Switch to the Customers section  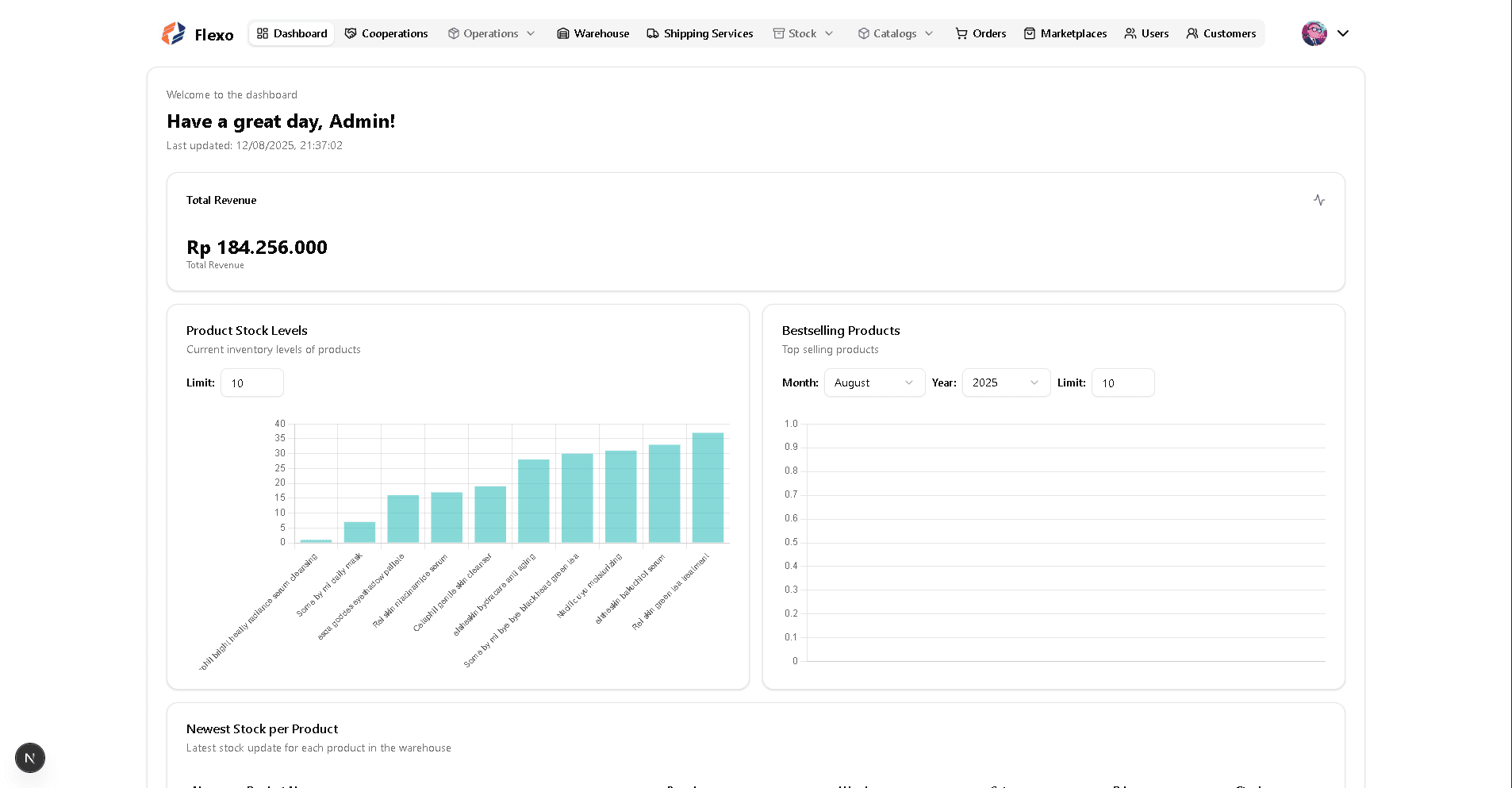[1221, 33]
